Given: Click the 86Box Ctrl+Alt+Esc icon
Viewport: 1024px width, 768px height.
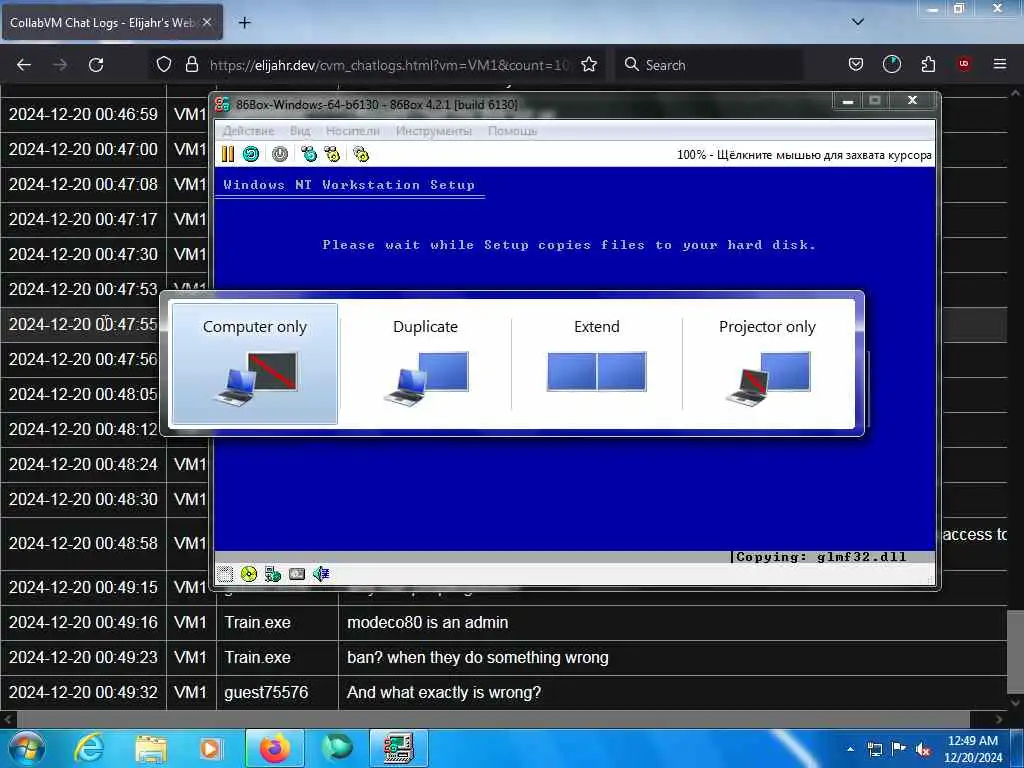Looking at the screenshot, I should tap(332, 154).
